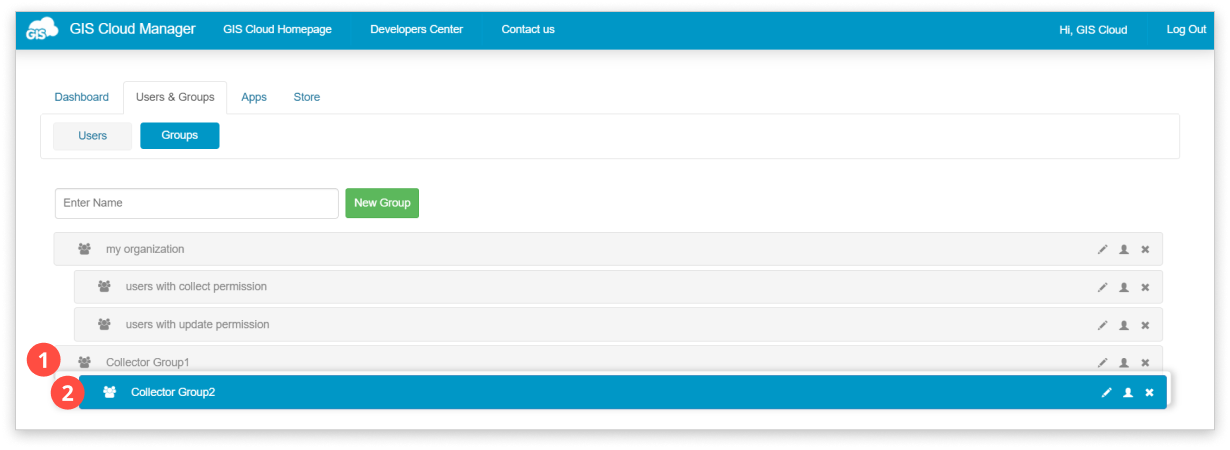
Task: Manage users of my organization group
Action: point(1124,249)
